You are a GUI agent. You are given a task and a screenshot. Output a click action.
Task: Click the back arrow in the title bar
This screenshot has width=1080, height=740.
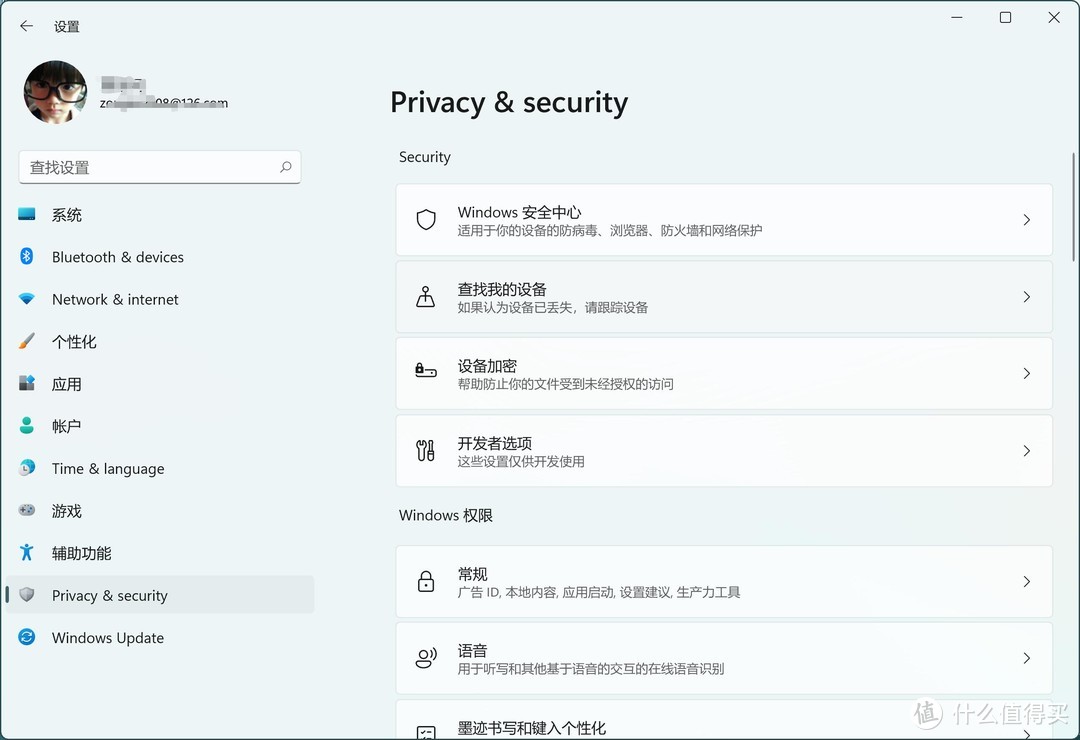click(x=26, y=26)
